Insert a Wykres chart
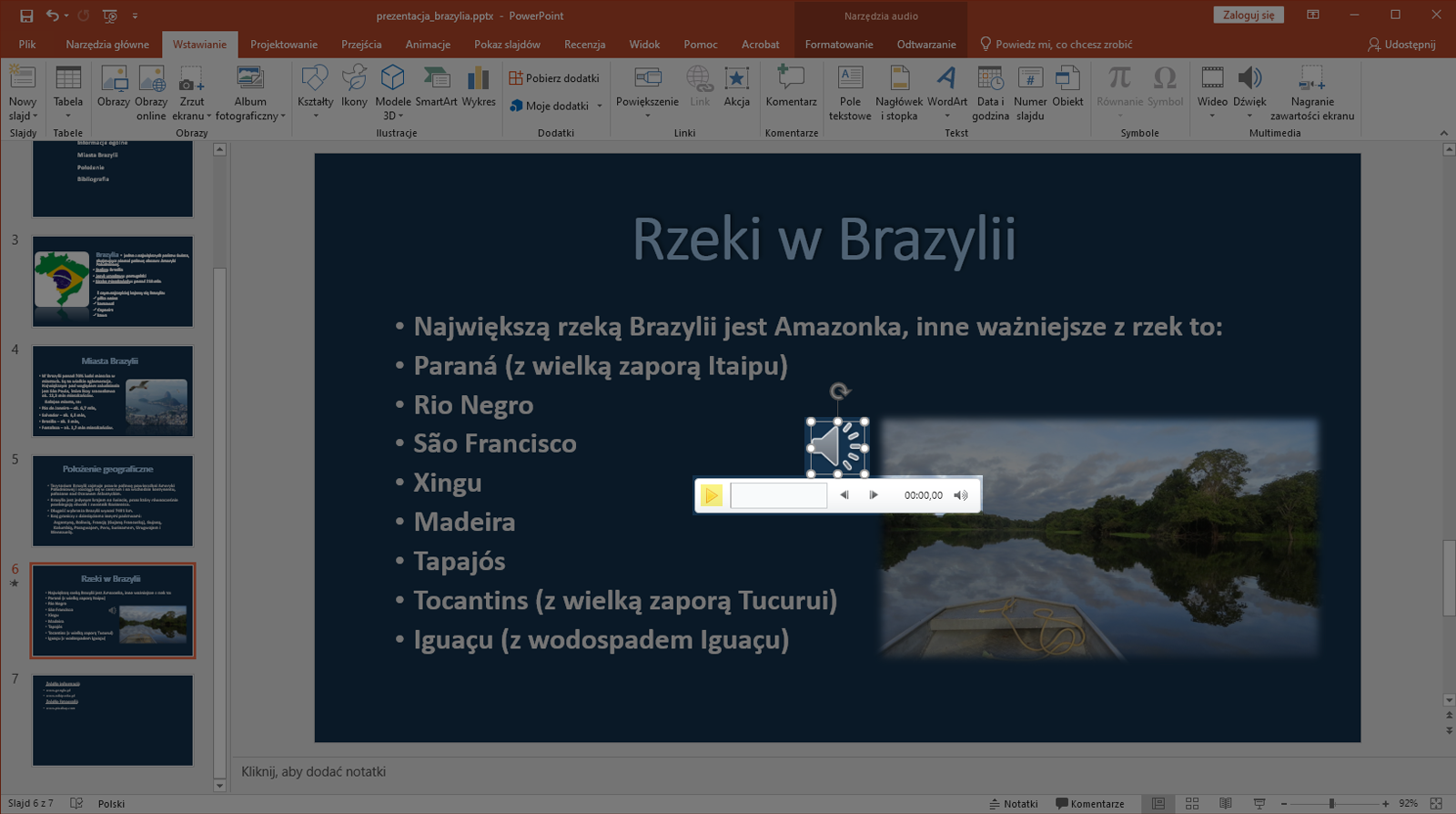This screenshot has height=814, width=1456. pyautogui.click(x=479, y=87)
